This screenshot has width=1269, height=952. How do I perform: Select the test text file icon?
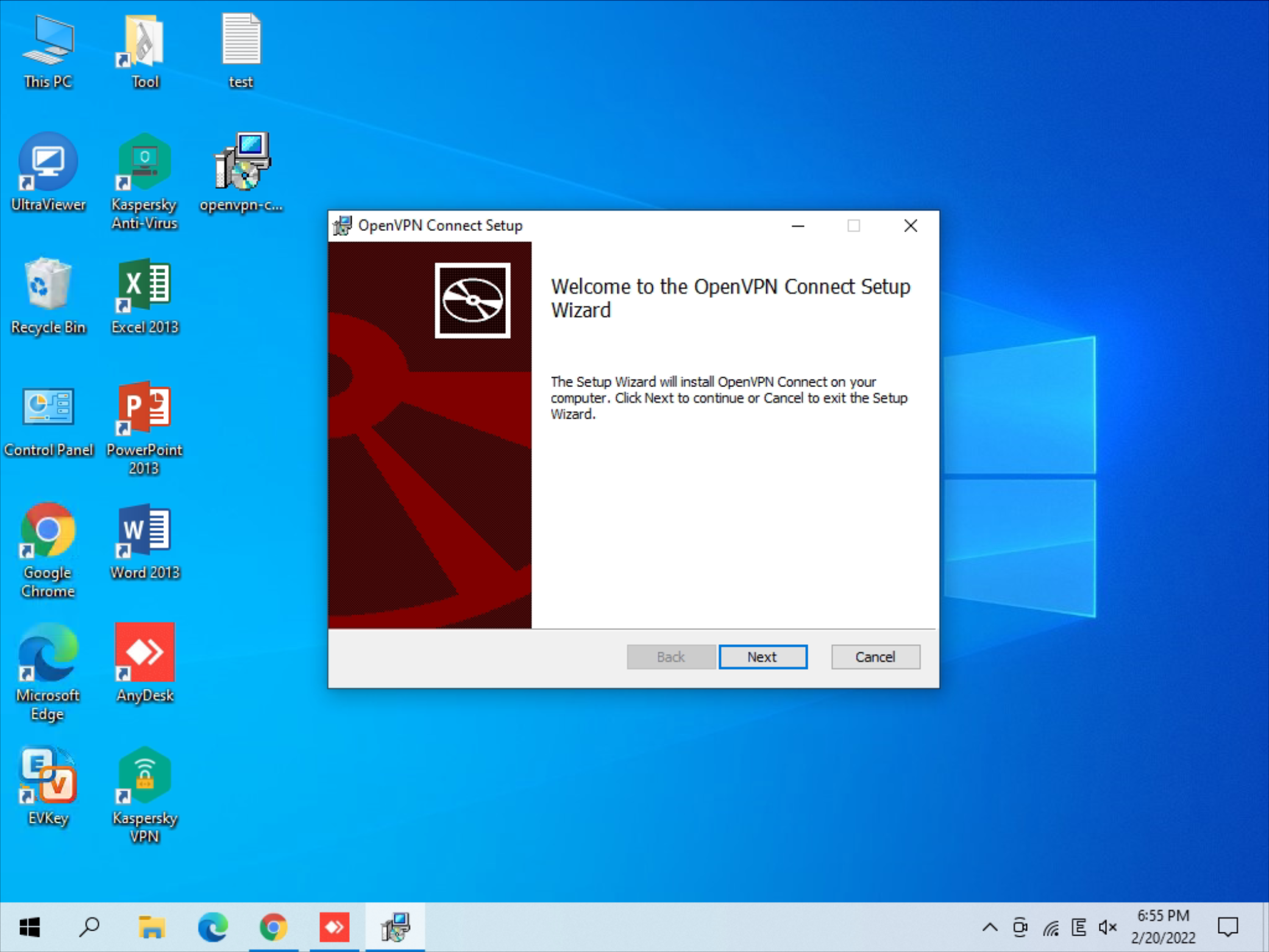point(241,41)
